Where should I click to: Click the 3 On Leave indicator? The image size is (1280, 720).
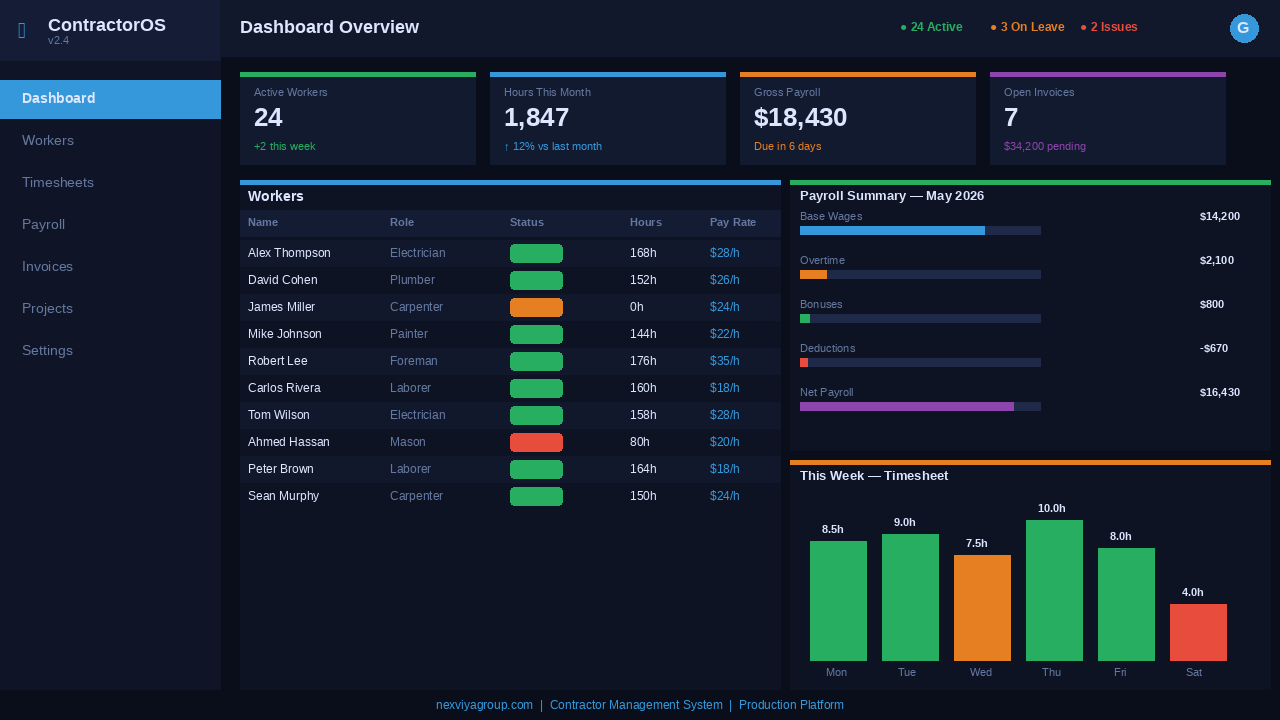[x=1027, y=27]
